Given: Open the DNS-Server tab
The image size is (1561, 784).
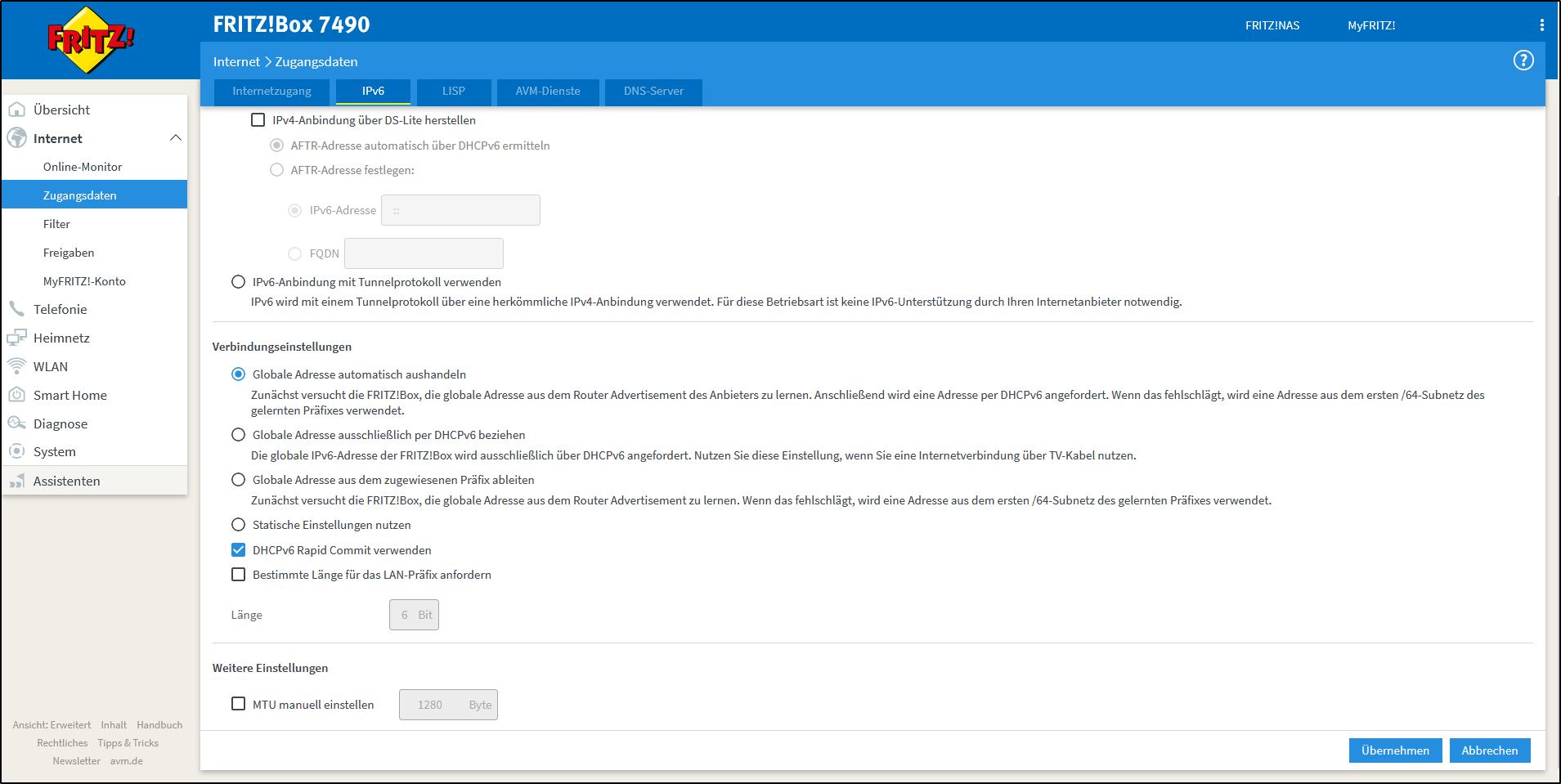Looking at the screenshot, I should pyautogui.click(x=653, y=92).
